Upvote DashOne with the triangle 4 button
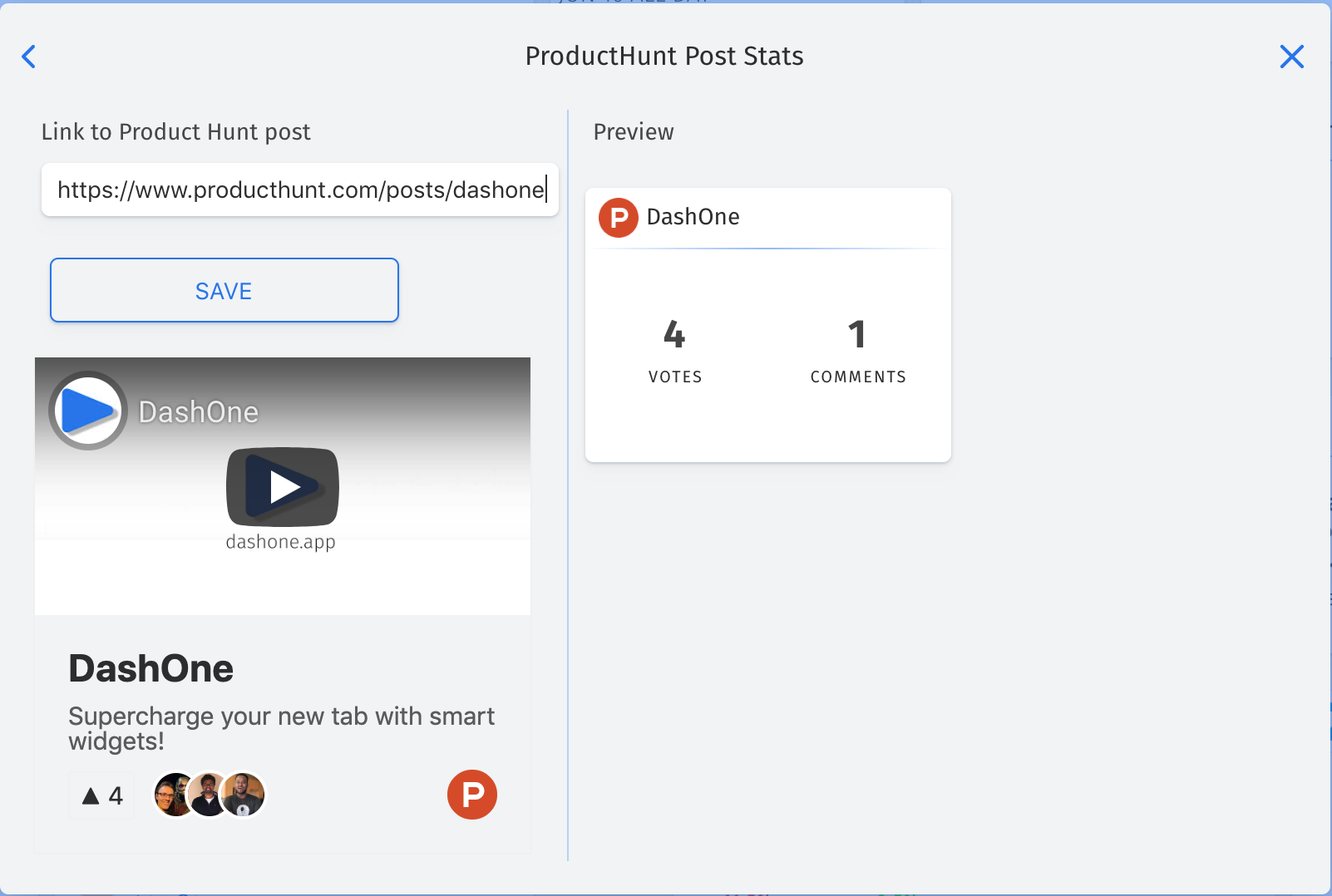 tap(101, 795)
